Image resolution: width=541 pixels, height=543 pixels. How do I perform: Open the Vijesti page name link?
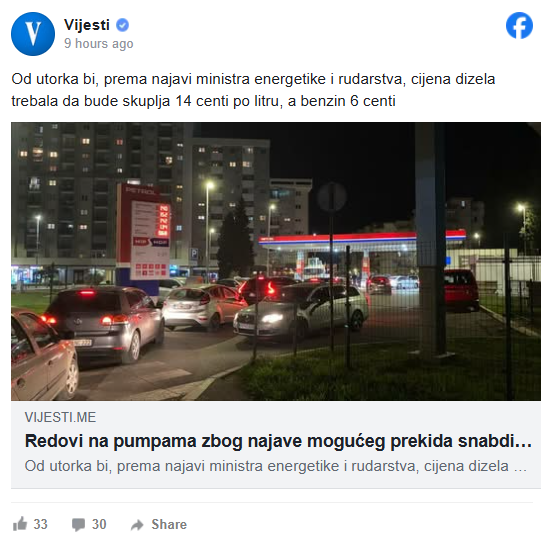[x=87, y=25]
